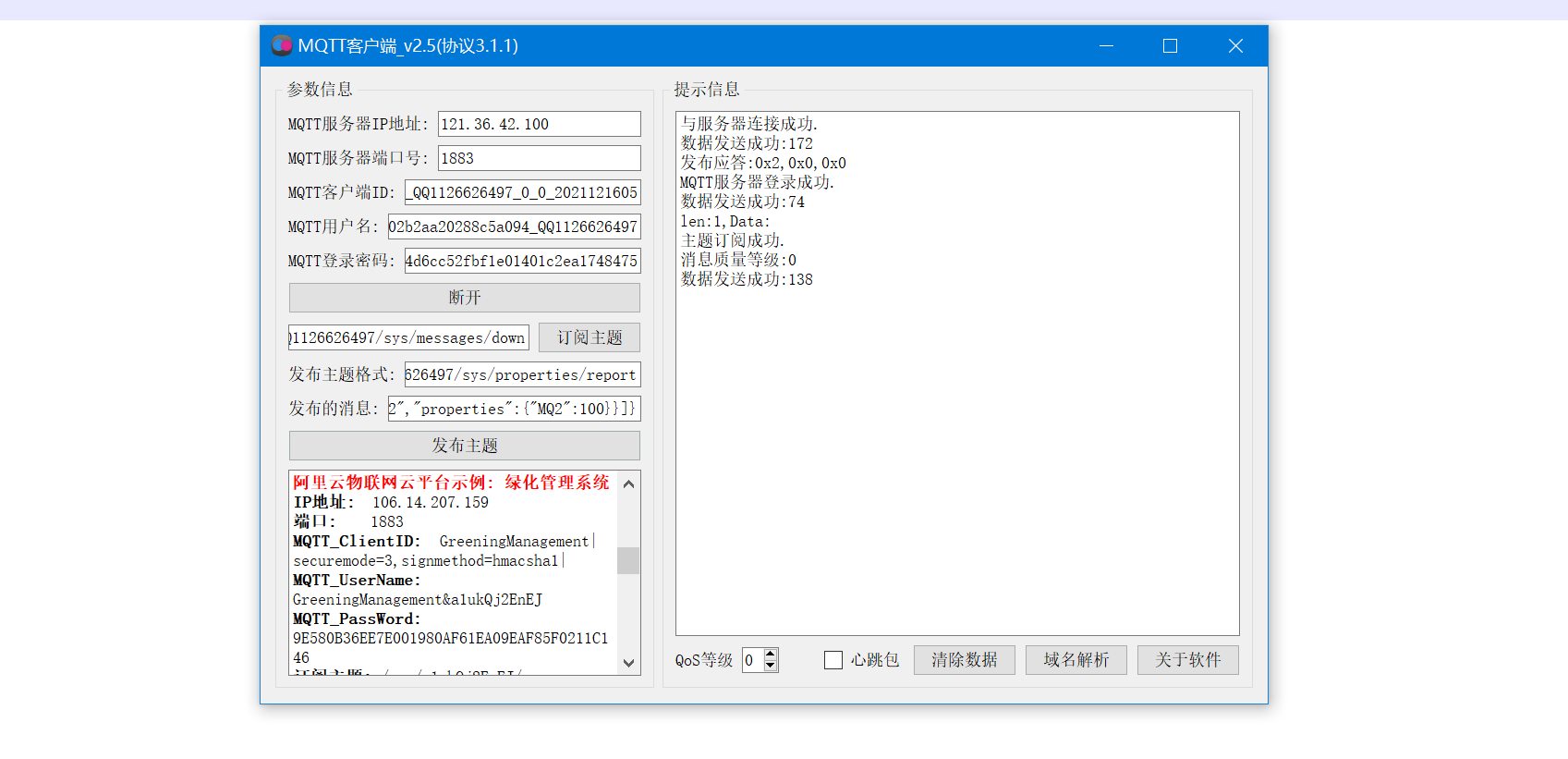This screenshot has width=1568, height=759.
Task: Click the 发布主题 publish button
Action: (465, 446)
